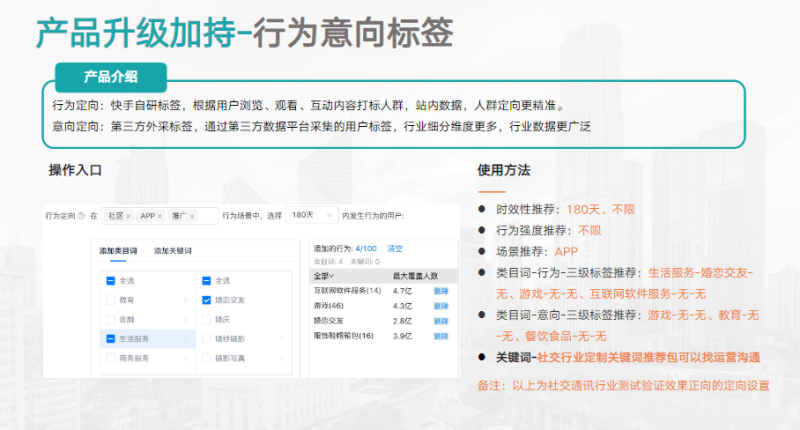Open the 180天 time range dropdown
The width and height of the screenshot is (800, 430).
click(x=312, y=215)
